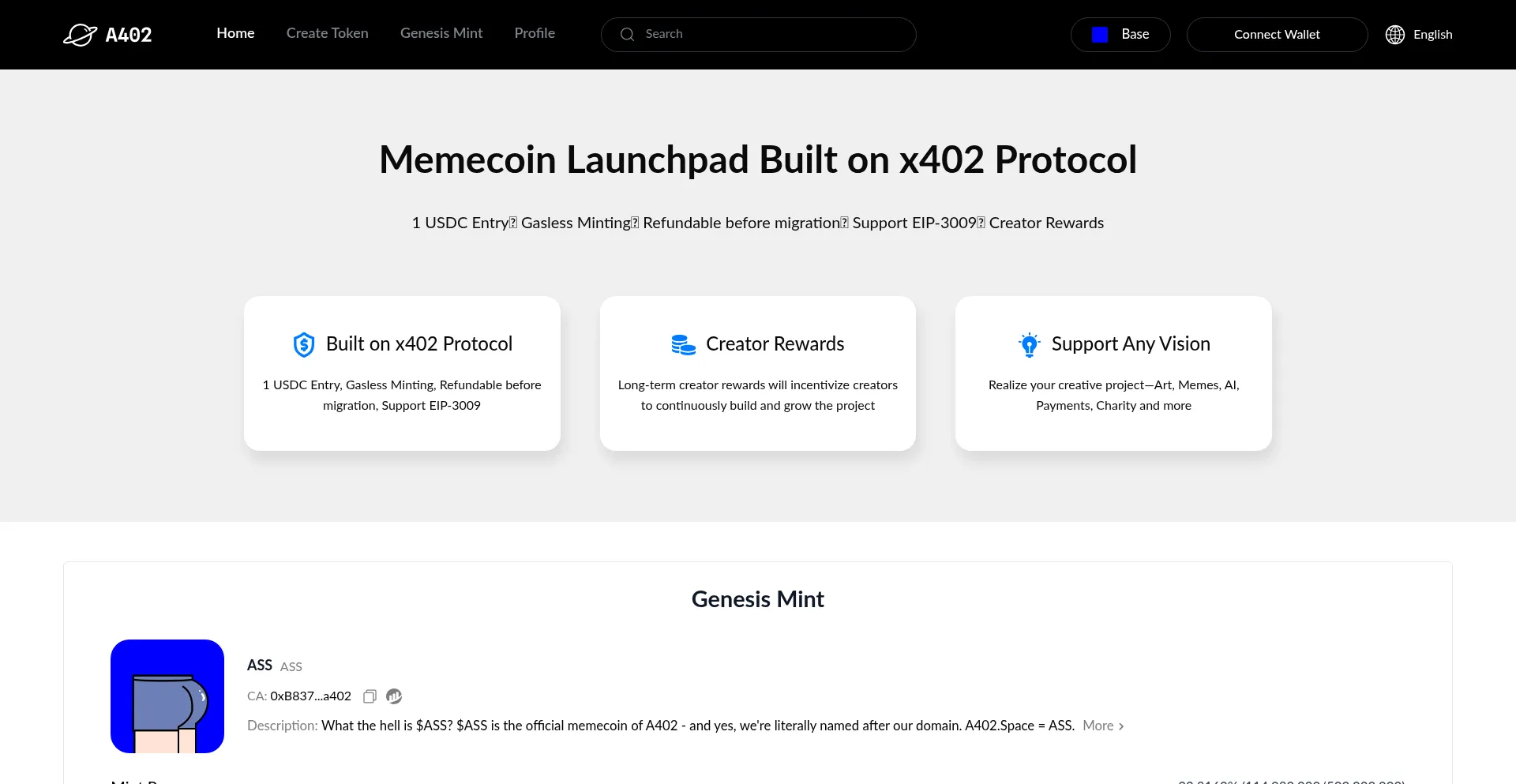1516x784 pixels.
Task: Click the A402 planet logo
Action: [81, 35]
